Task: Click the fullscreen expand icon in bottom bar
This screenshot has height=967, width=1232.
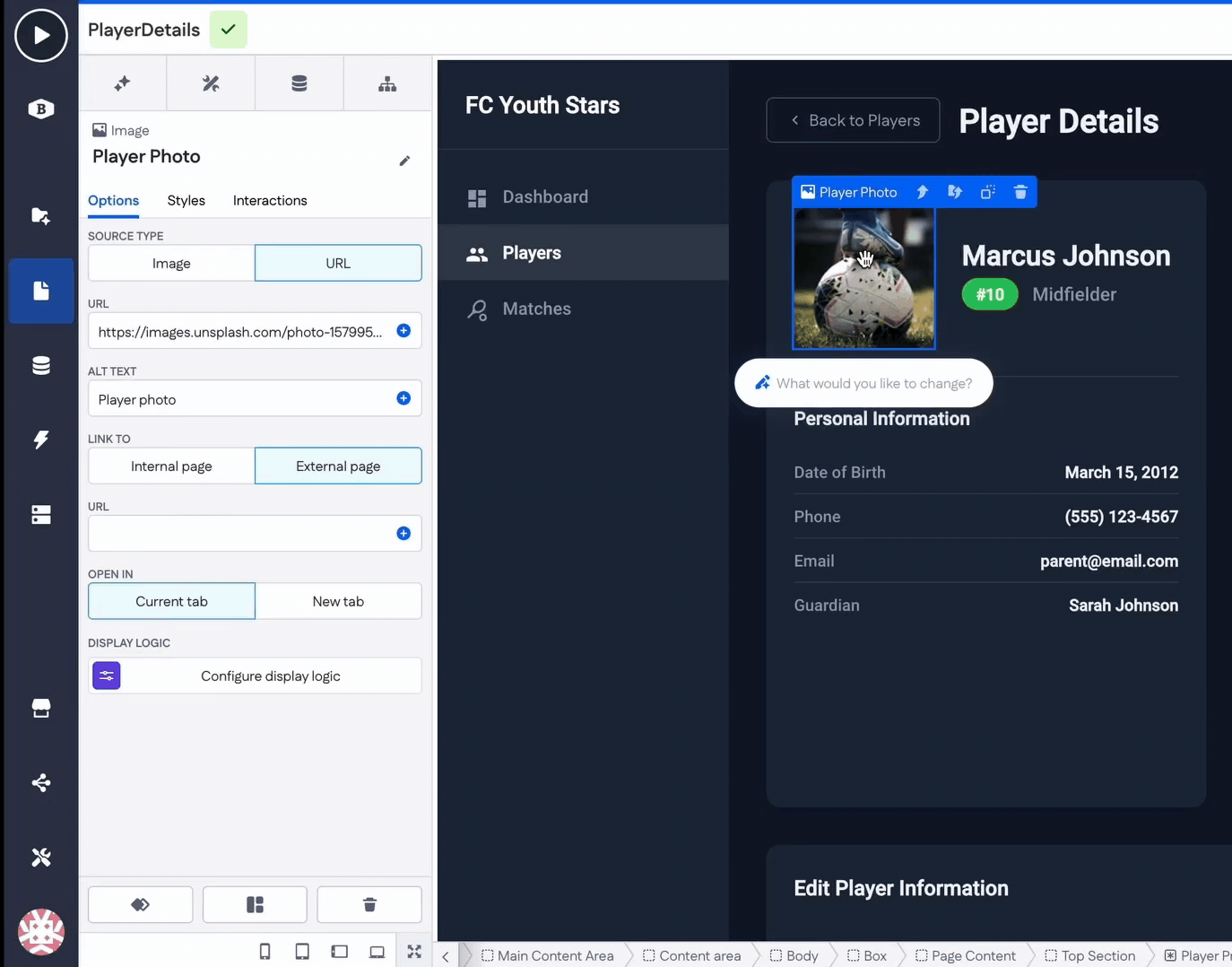Action: click(x=414, y=952)
